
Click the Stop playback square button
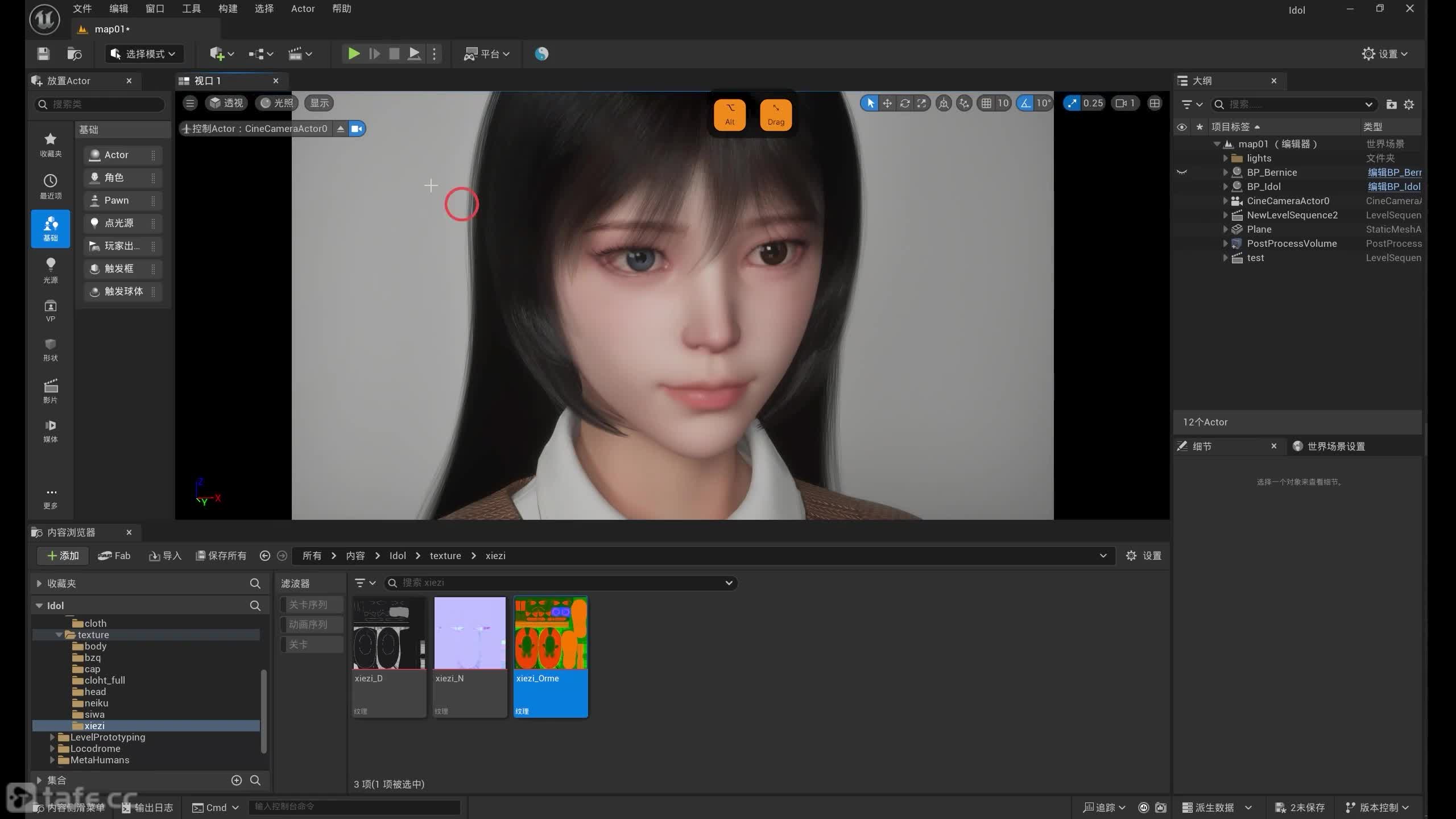[x=394, y=53]
